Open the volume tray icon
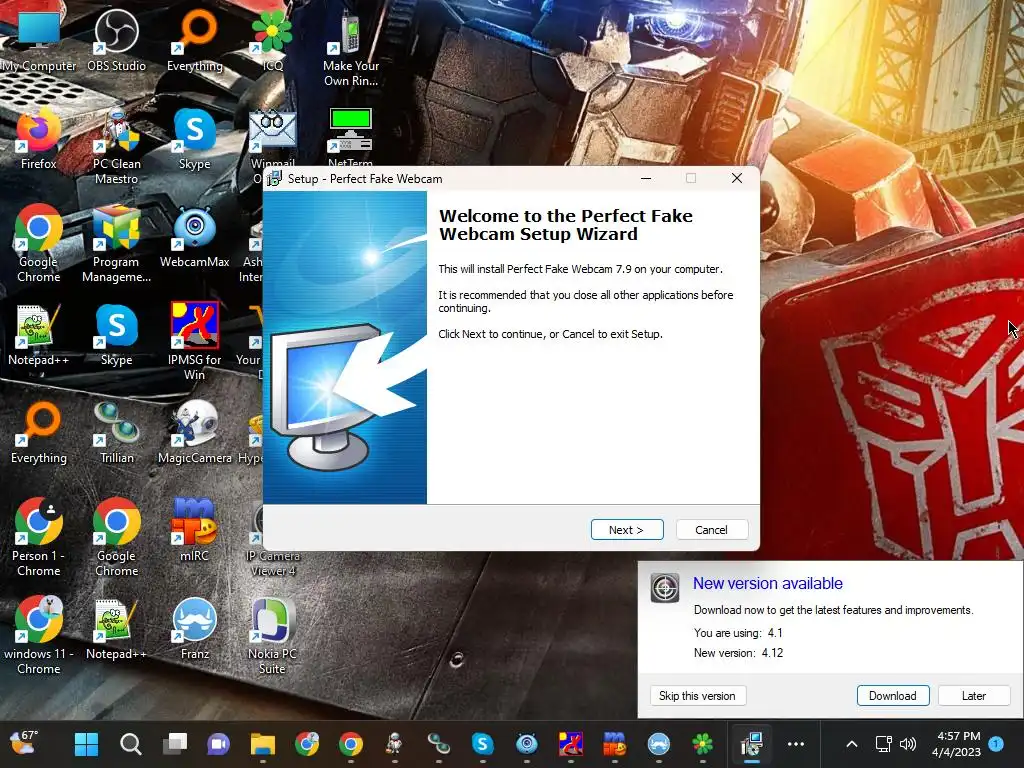This screenshot has width=1024, height=768. [908, 744]
